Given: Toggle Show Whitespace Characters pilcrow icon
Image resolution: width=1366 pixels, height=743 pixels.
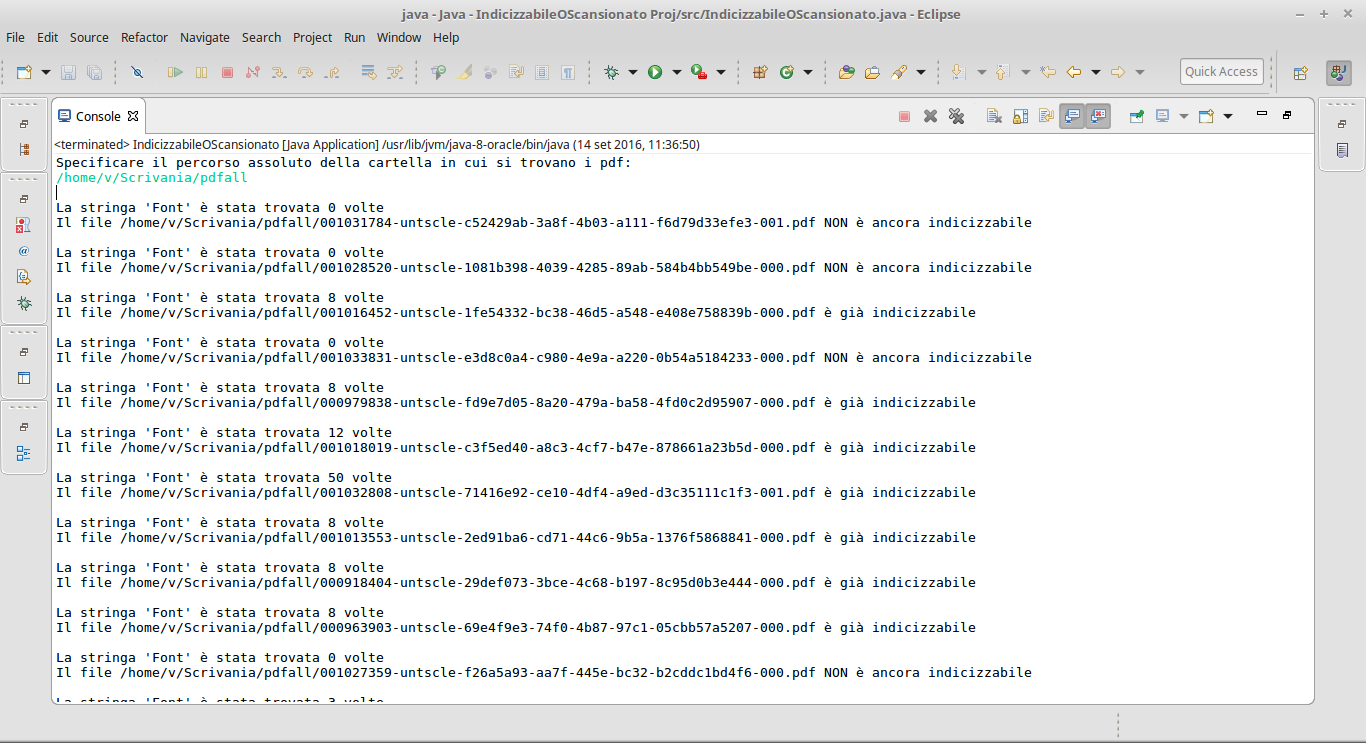Looking at the screenshot, I should pyautogui.click(x=568, y=72).
